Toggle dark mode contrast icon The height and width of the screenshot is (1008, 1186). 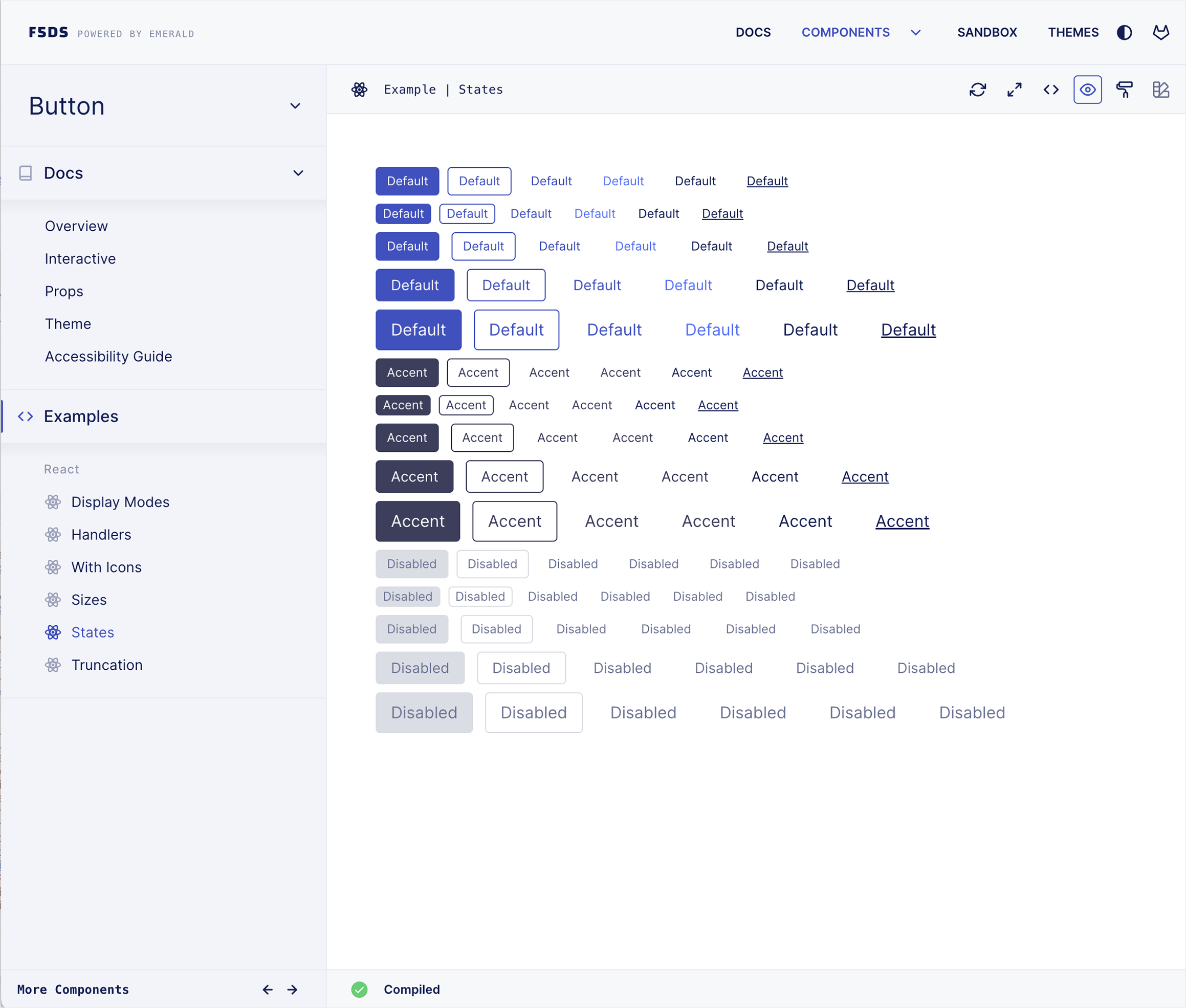(x=1124, y=33)
